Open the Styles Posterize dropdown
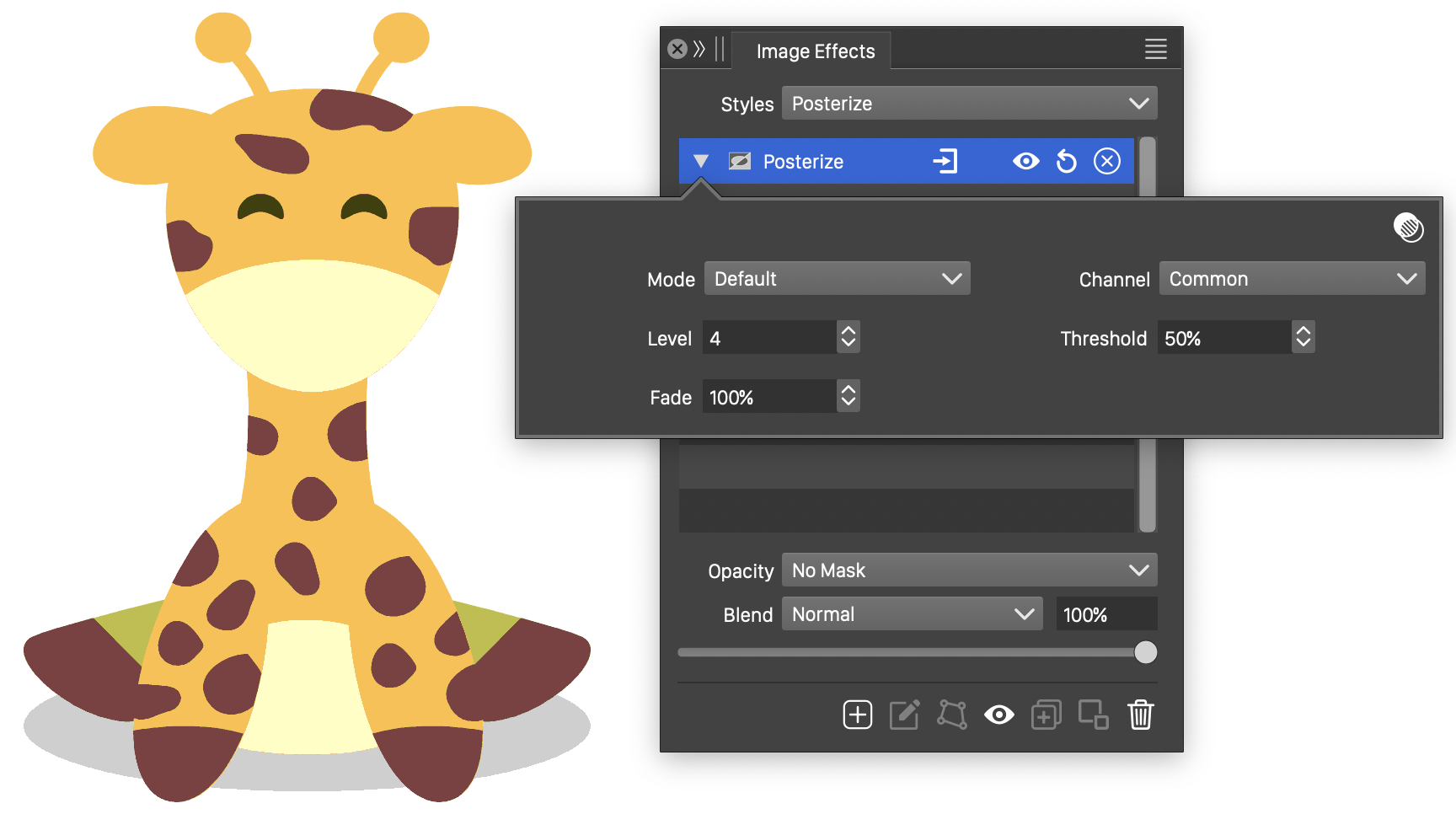 point(969,104)
